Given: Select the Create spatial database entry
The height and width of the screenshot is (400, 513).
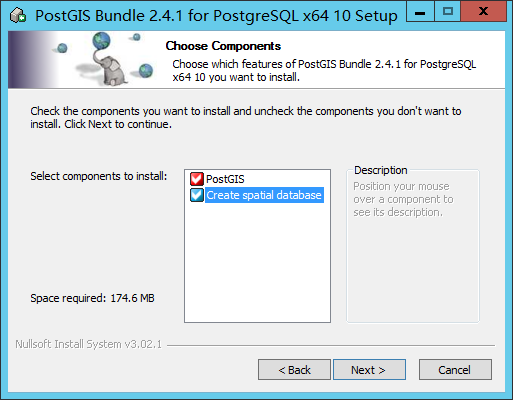Looking at the screenshot, I should [x=264, y=195].
